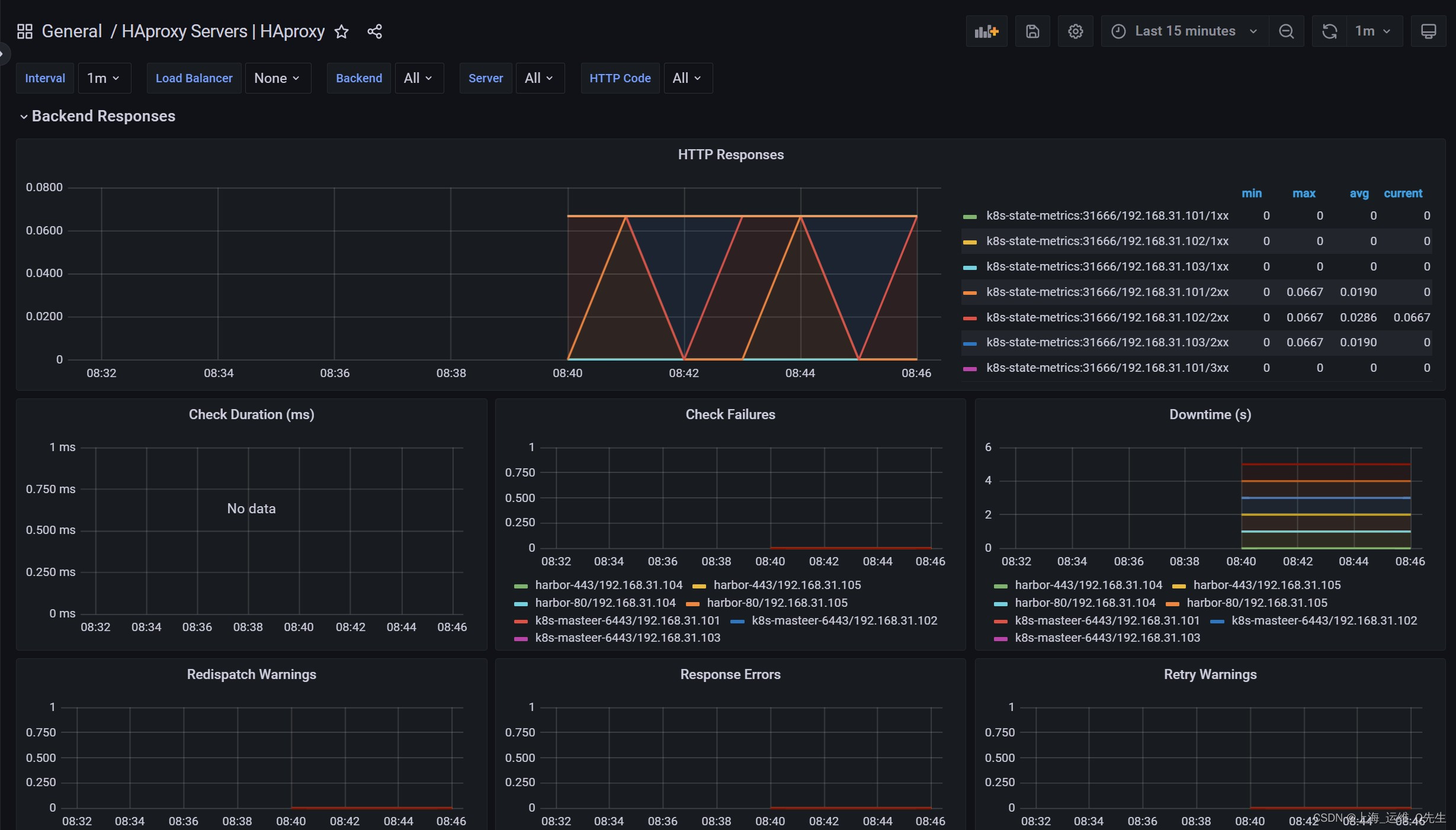The width and height of the screenshot is (1456, 830).
Task: Click the current value 0.0667 for 102/2xx
Action: (x=1412, y=317)
